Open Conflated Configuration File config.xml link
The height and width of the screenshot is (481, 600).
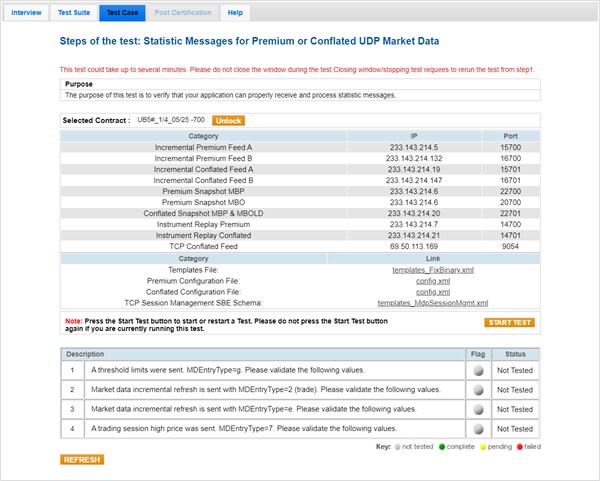433,292
